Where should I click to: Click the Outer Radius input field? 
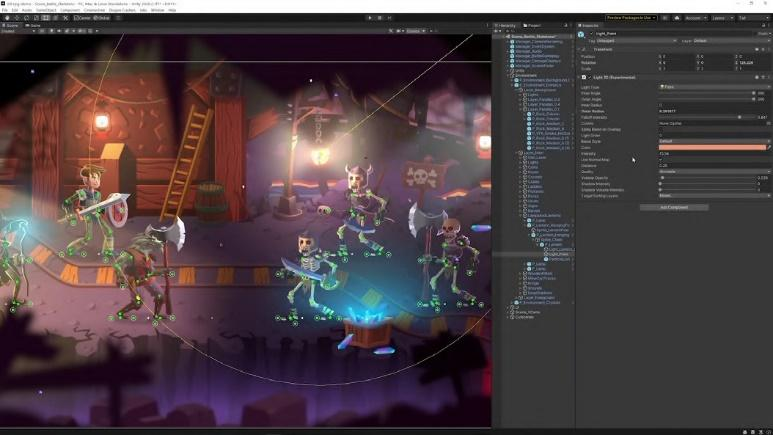715,111
